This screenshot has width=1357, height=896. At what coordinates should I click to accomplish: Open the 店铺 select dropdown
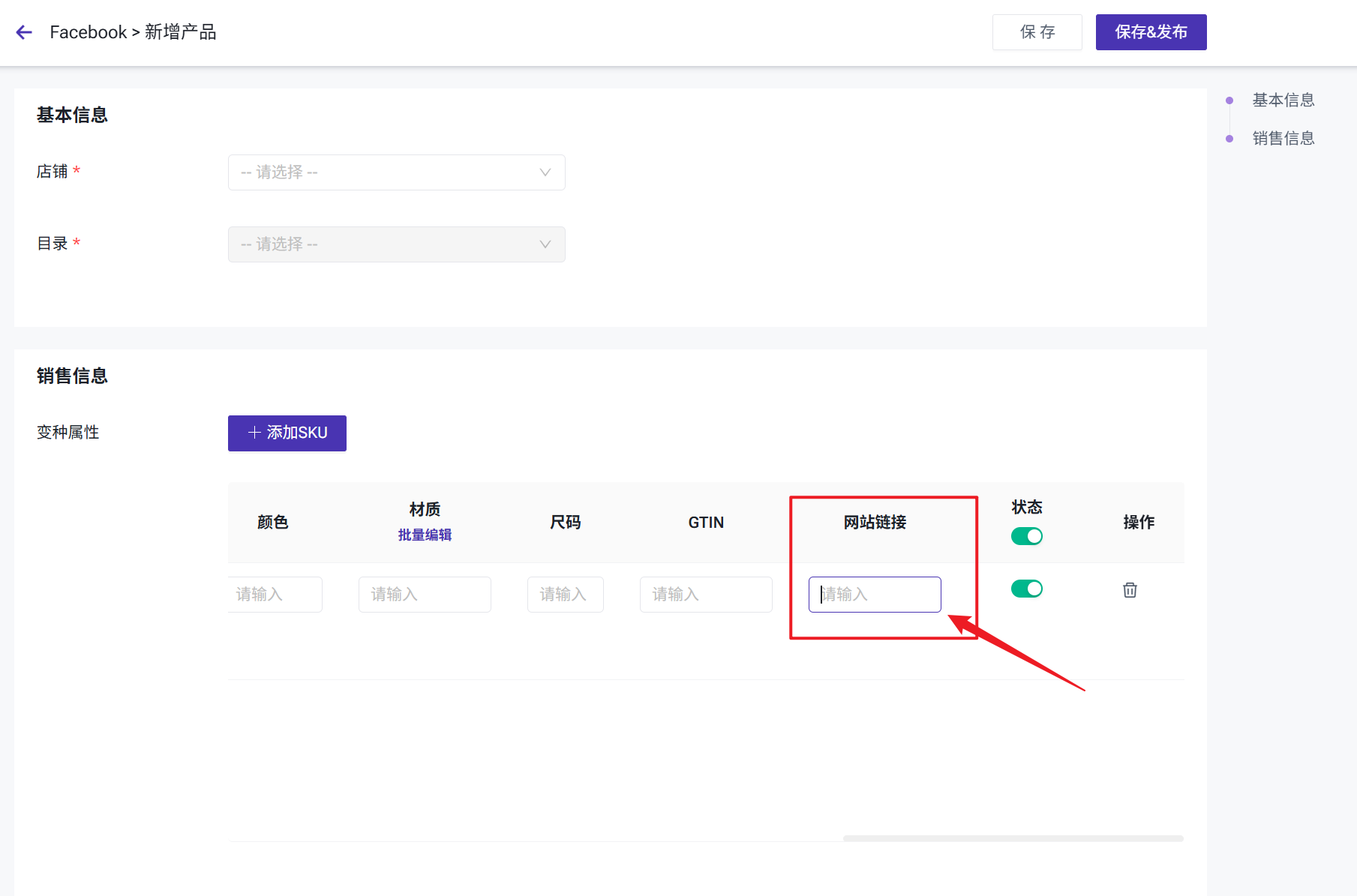tap(395, 172)
